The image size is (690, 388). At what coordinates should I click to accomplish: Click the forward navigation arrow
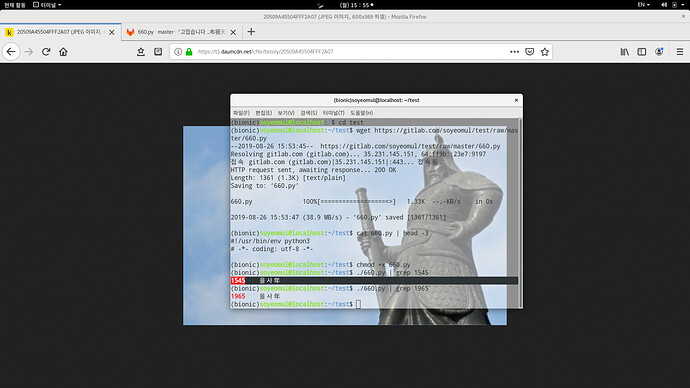click(x=29, y=52)
